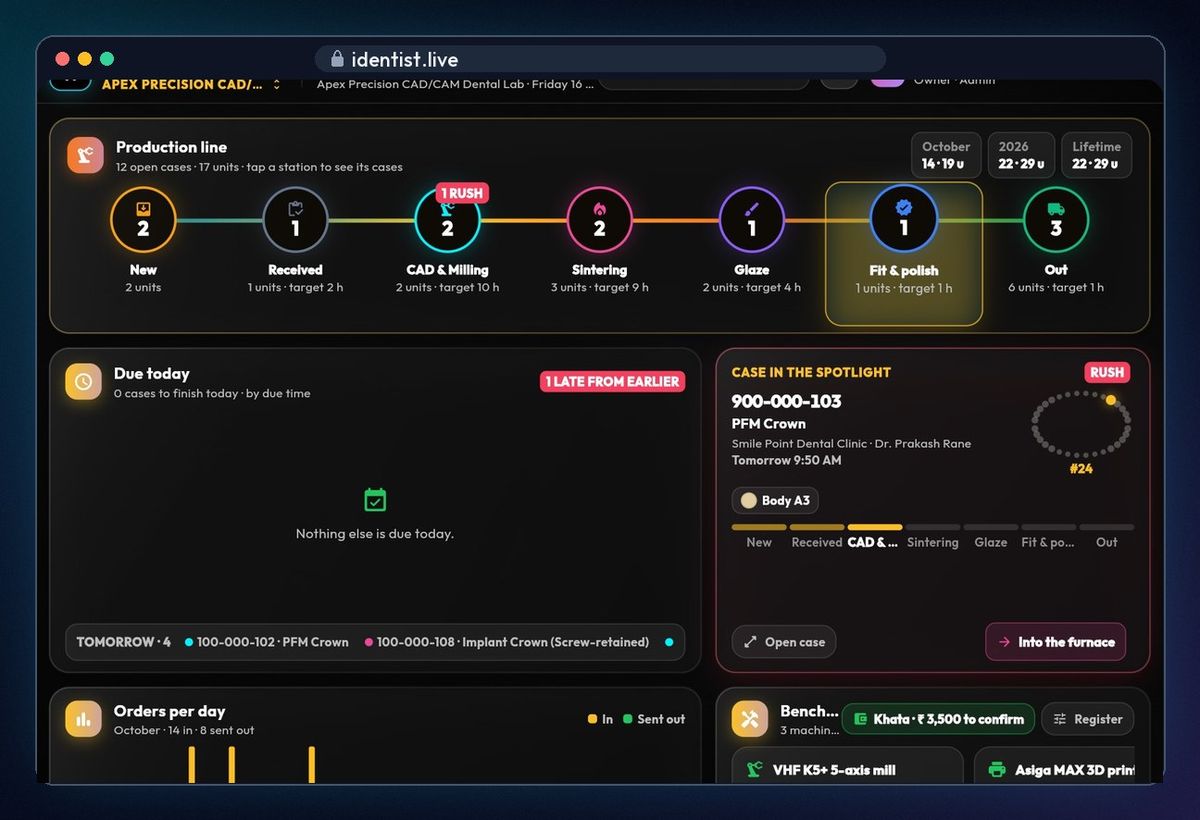The height and width of the screenshot is (820, 1200).
Task: Click the tooth position ring #24
Action: [1081, 424]
